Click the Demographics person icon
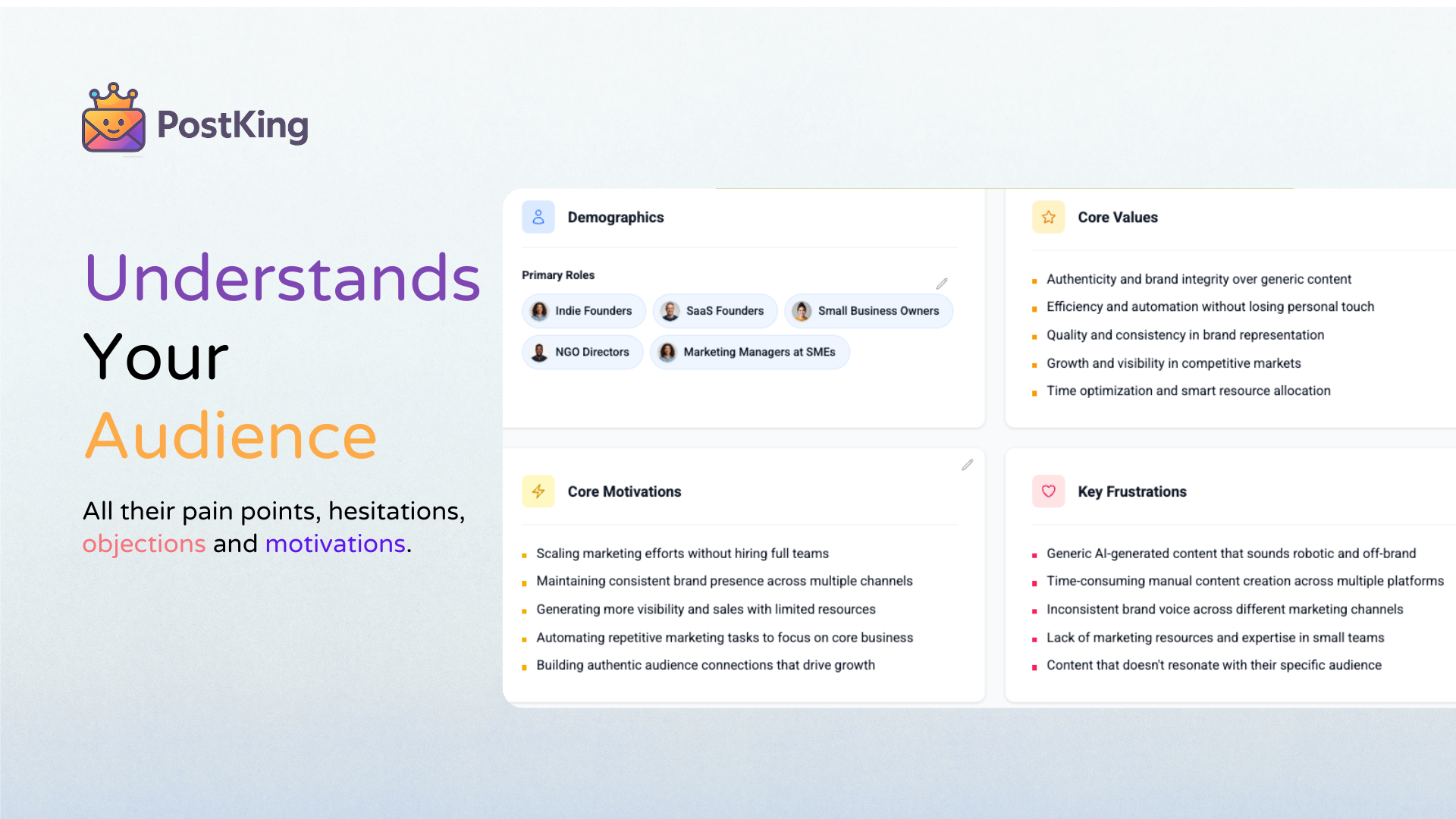The height and width of the screenshot is (819, 1456). point(538,218)
